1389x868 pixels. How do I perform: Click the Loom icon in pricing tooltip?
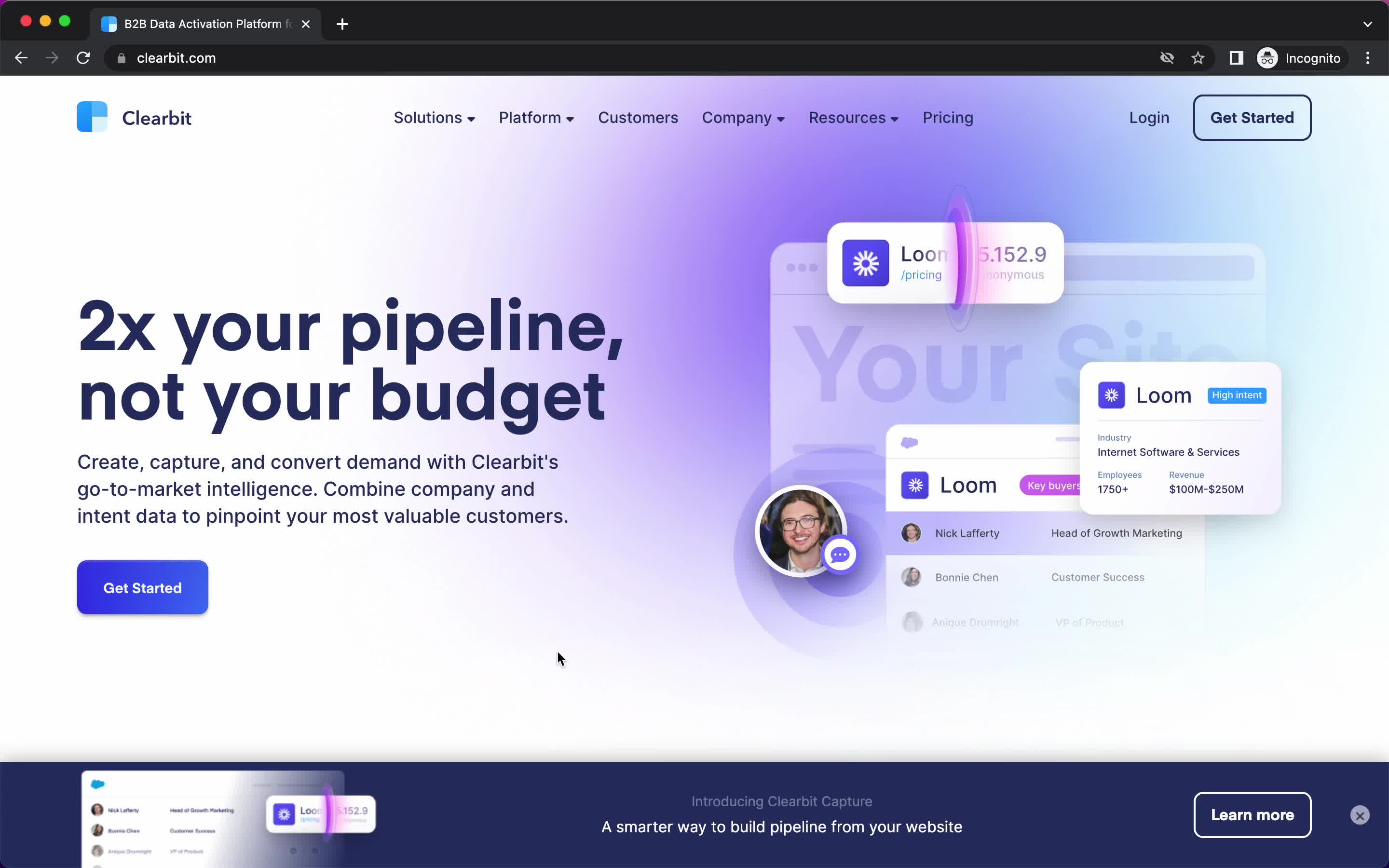coord(865,262)
